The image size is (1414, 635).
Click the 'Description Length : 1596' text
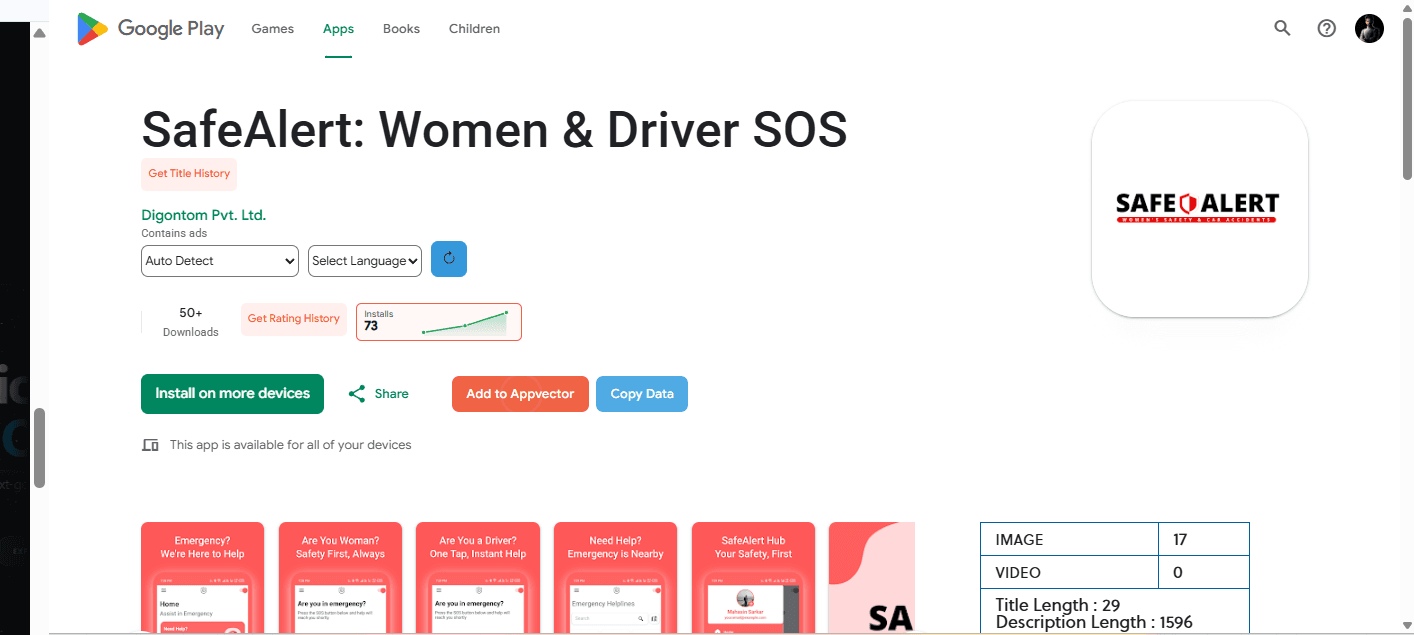pyautogui.click(x=1094, y=623)
